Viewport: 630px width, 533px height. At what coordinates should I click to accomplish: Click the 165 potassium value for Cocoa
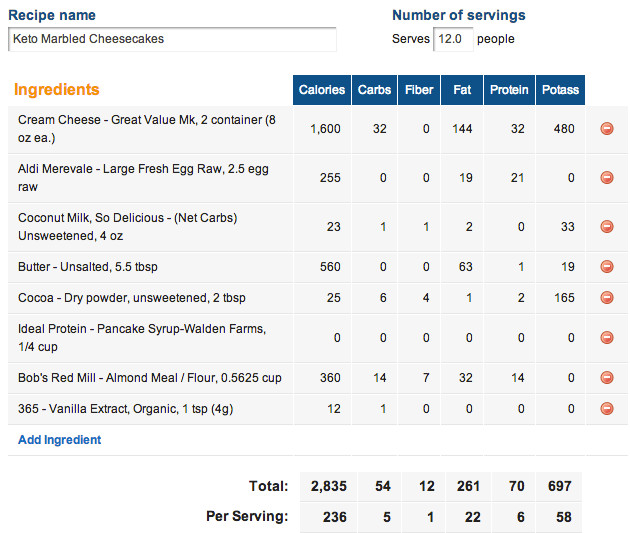pyautogui.click(x=564, y=298)
